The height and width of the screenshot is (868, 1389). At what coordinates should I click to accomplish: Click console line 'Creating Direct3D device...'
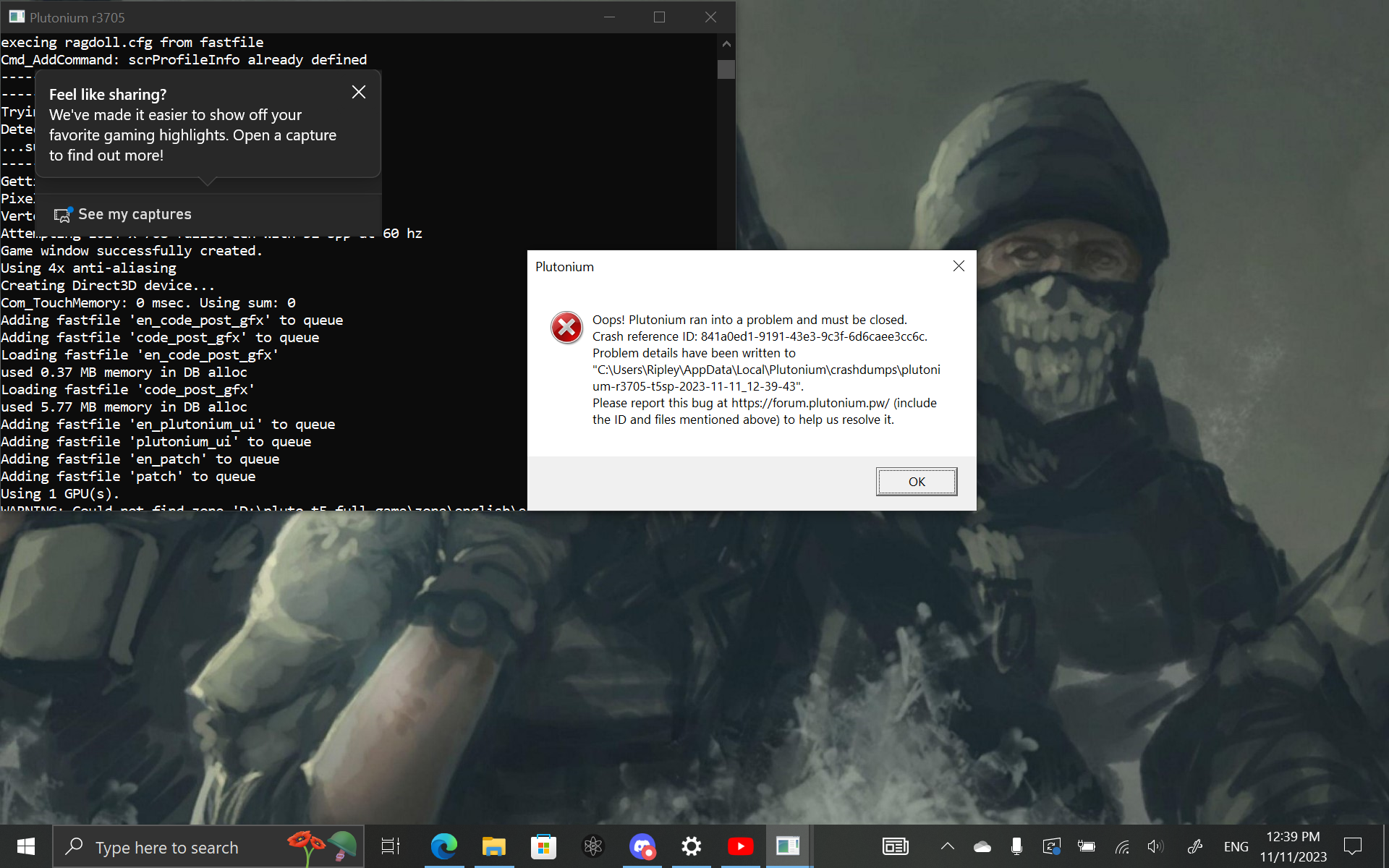pyautogui.click(x=108, y=286)
